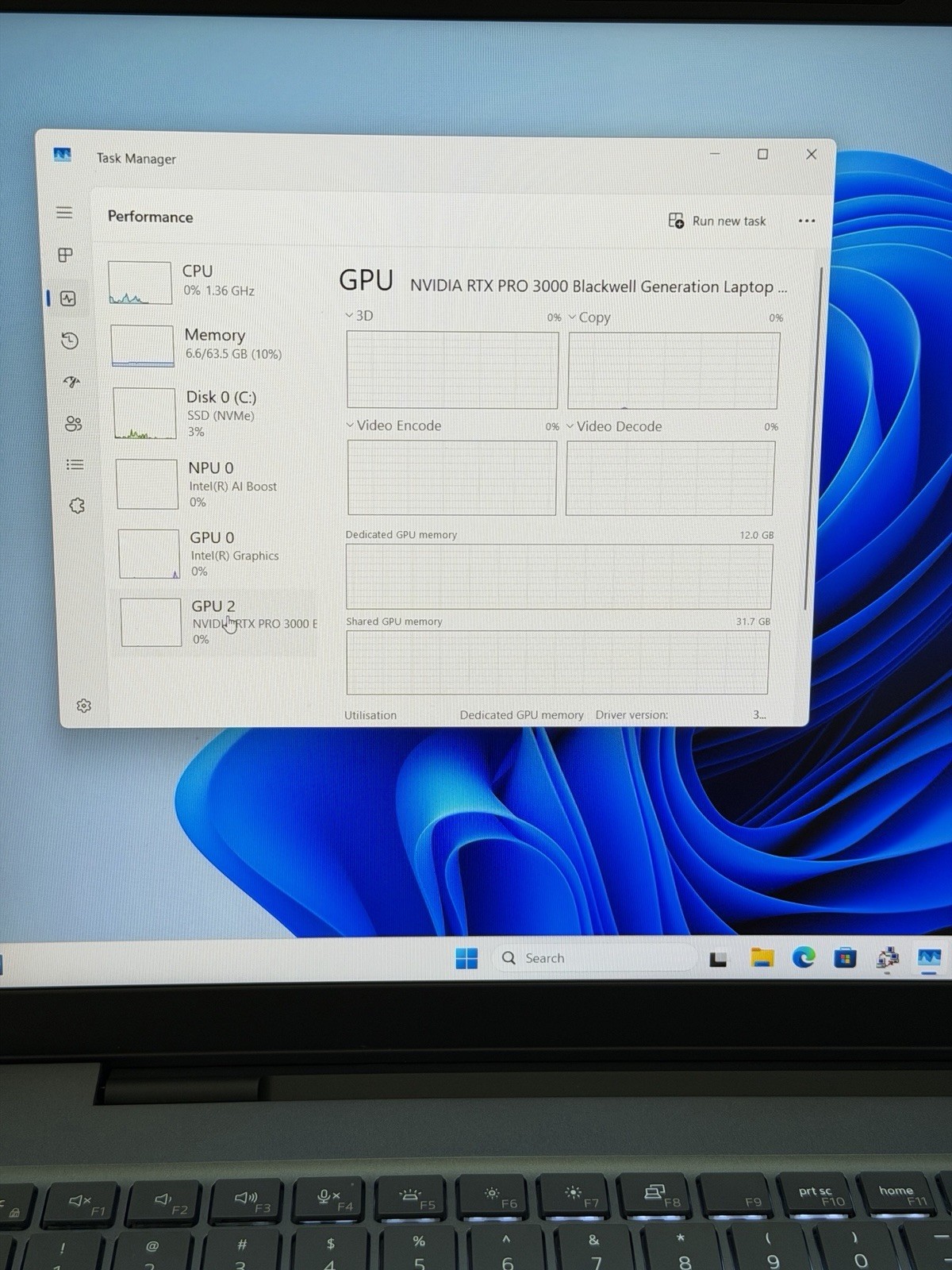Click the CPU usage mini graph thumbnail
Image resolution: width=952 pixels, height=1270 pixels.
(140, 283)
